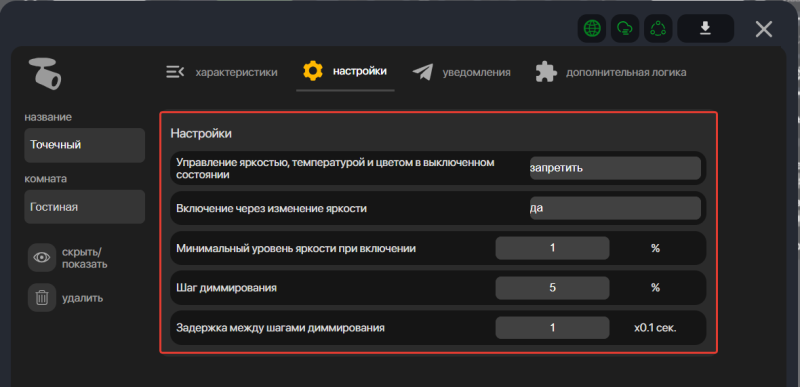This screenshot has height=387, width=800.
Task: Edit Задержка между шагами диммирования value
Action: click(x=552, y=328)
